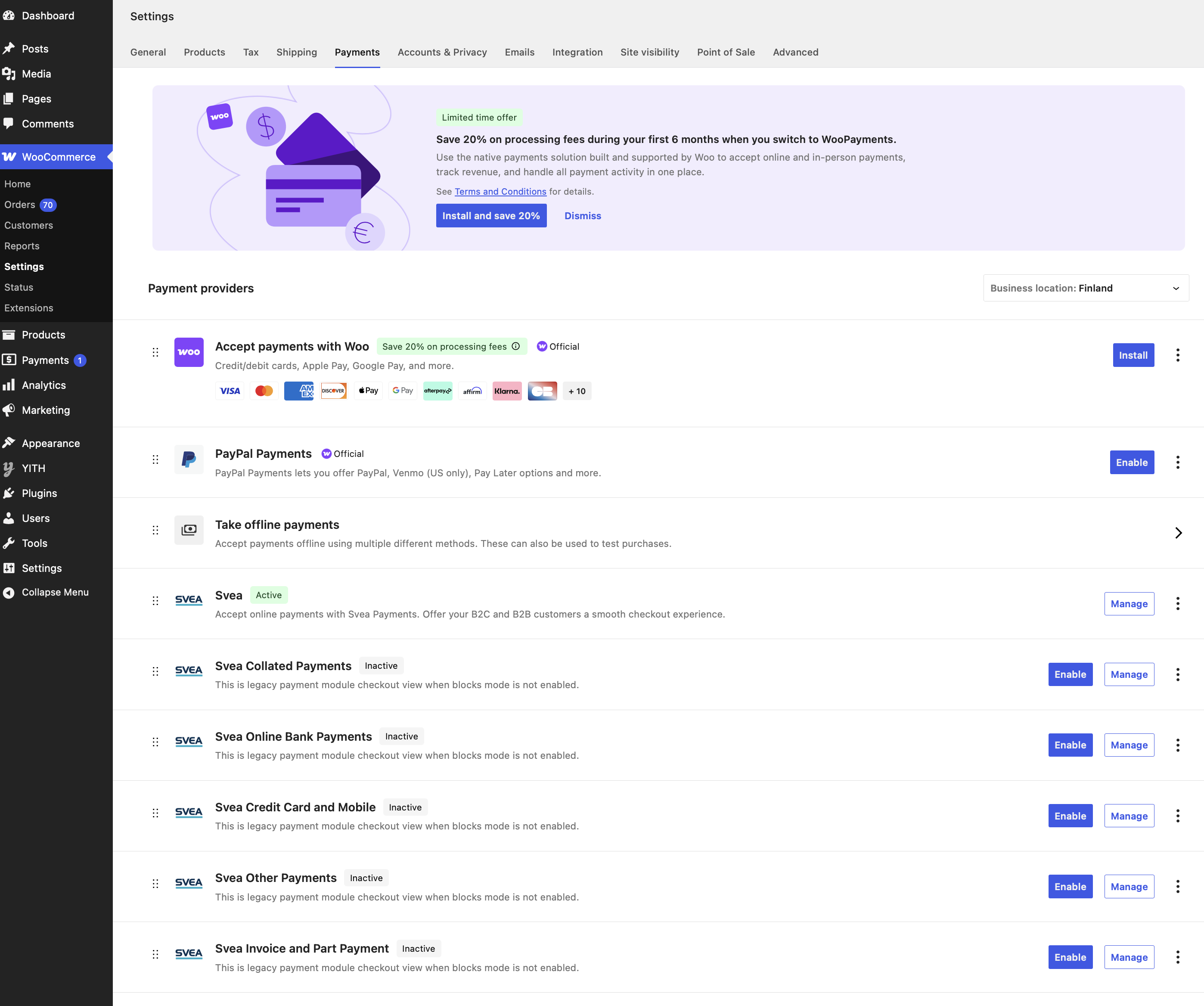Open the Site visibility tab

(x=650, y=52)
